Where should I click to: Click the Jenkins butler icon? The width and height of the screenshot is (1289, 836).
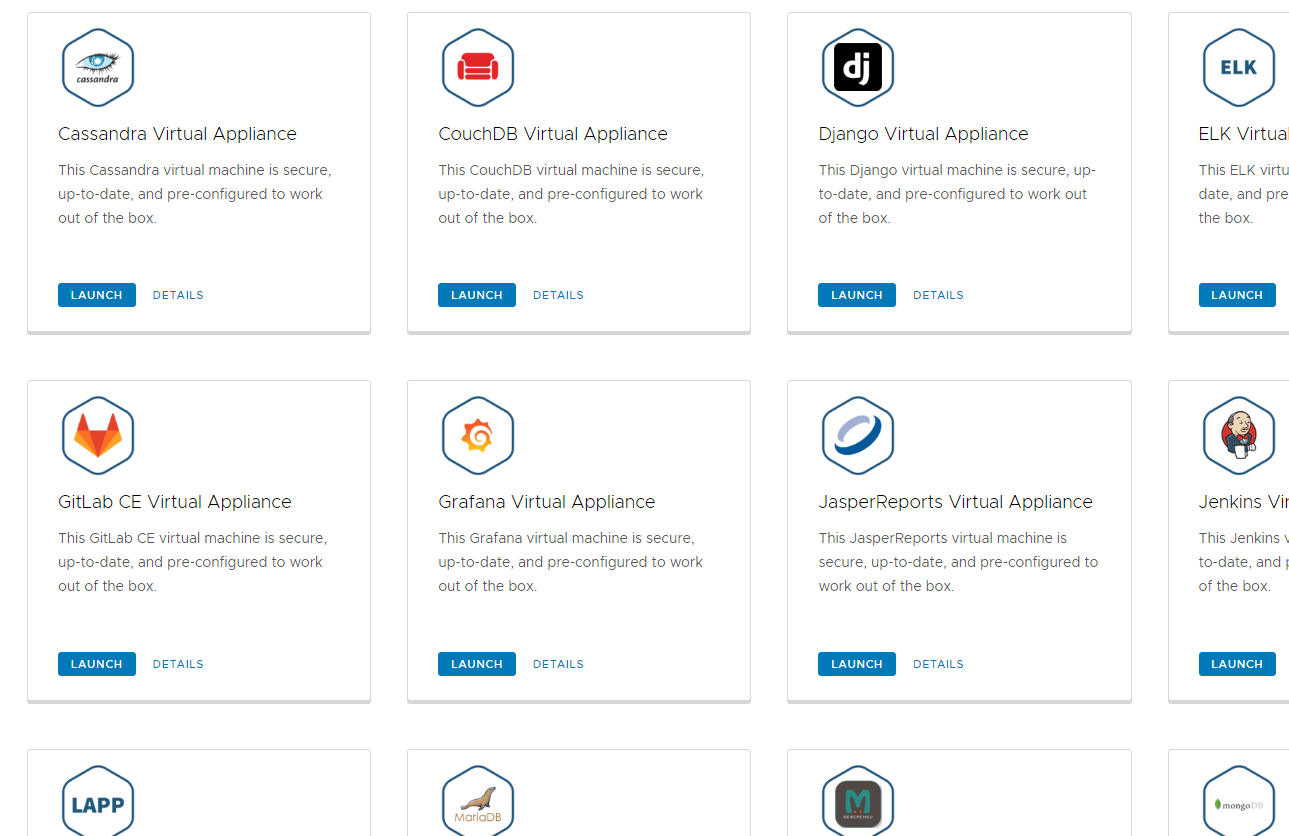click(x=1239, y=436)
